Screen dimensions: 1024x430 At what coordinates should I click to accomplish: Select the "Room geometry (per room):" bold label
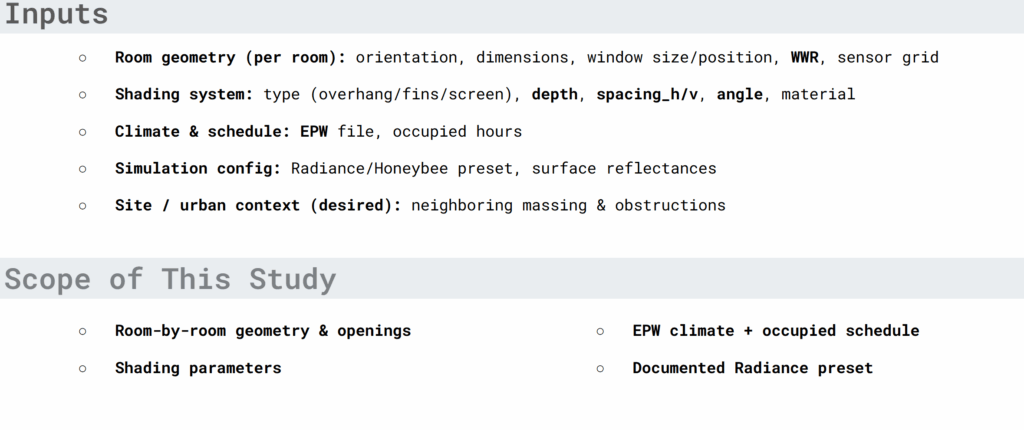230,57
